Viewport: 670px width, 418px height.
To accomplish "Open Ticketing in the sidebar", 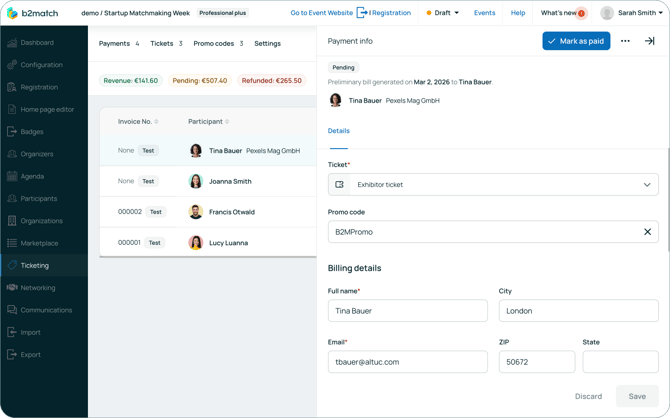I will click(44, 265).
